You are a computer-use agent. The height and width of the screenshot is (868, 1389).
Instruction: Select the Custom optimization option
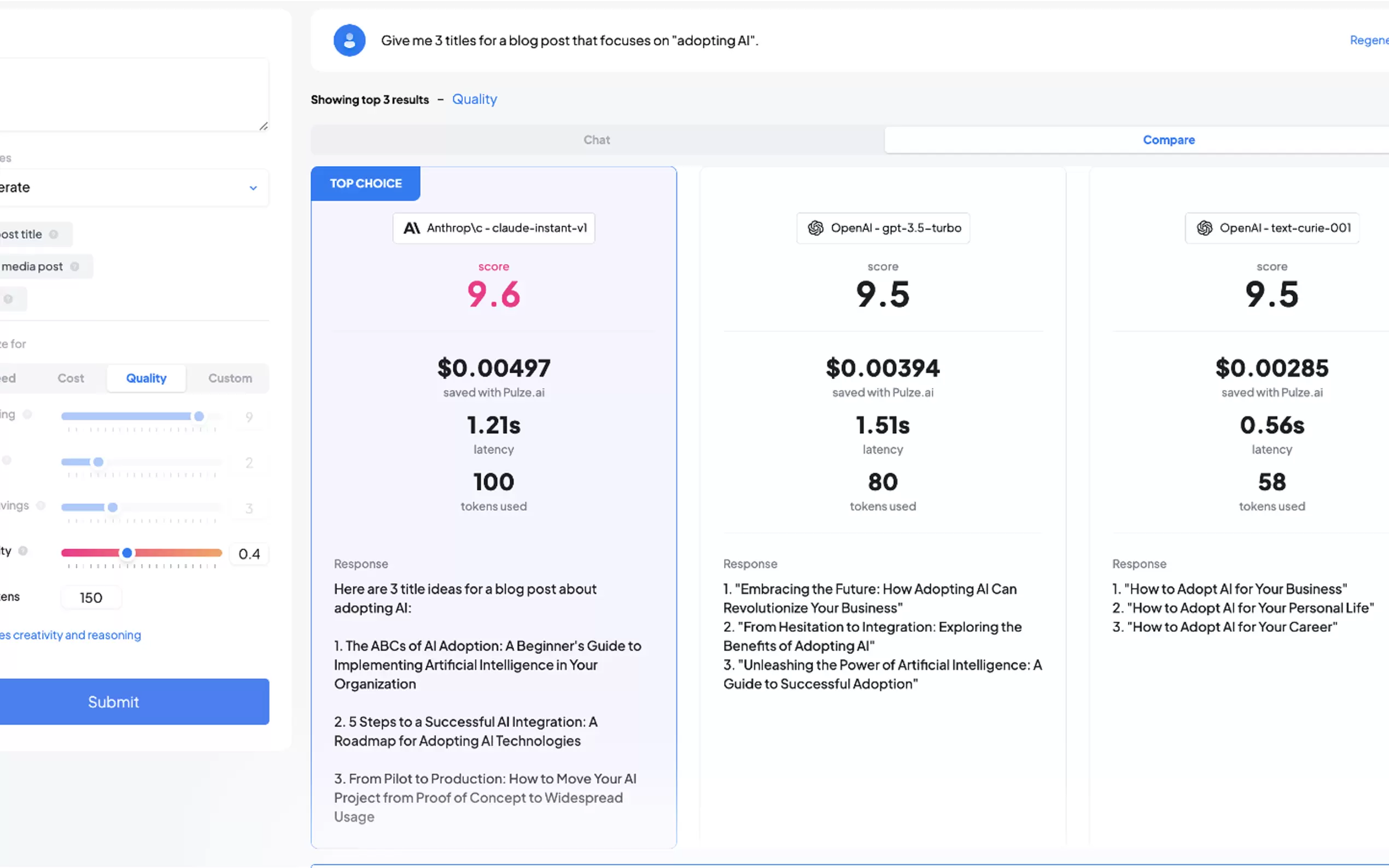tap(230, 378)
